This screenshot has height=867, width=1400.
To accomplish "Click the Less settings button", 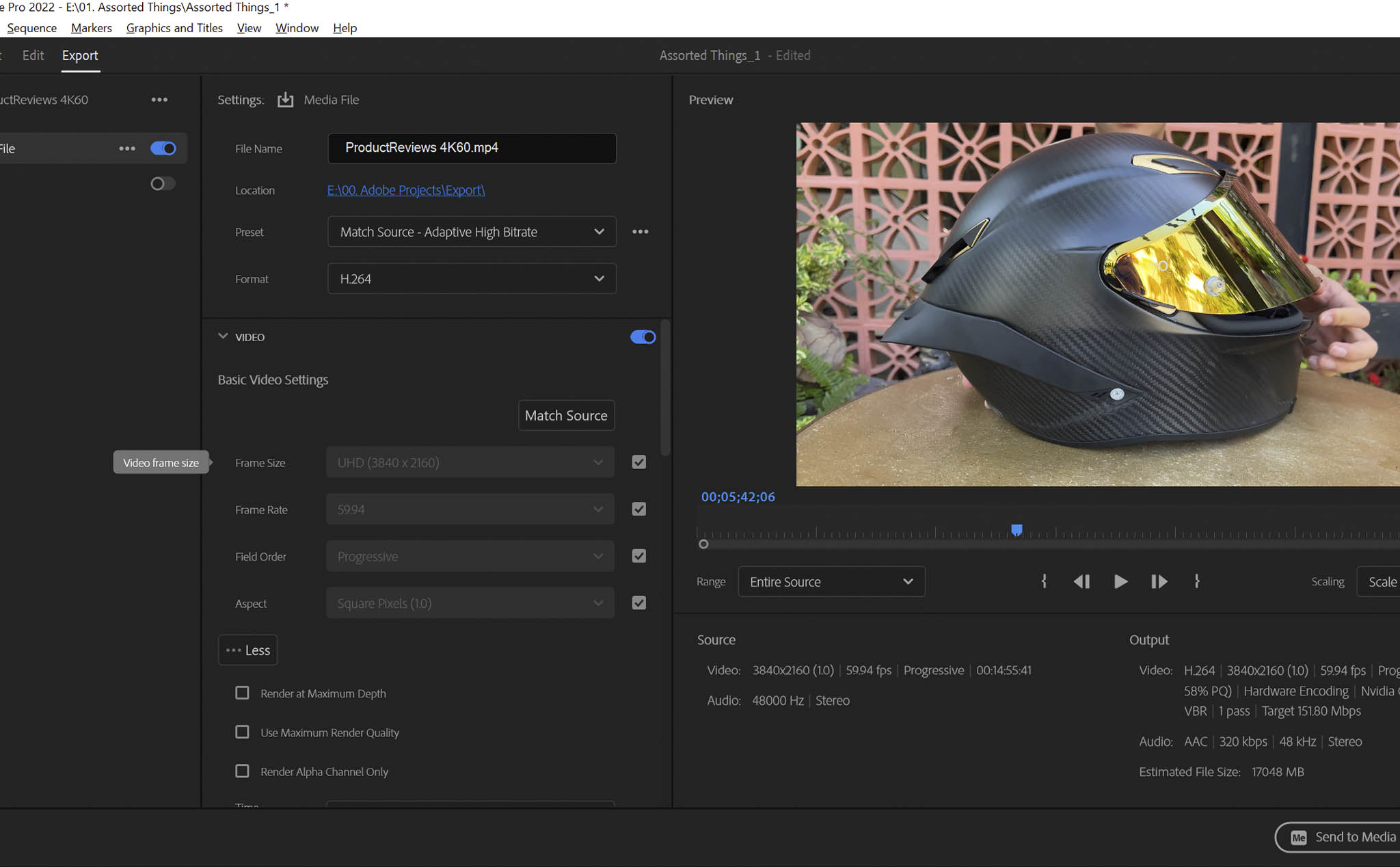I will [247, 650].
